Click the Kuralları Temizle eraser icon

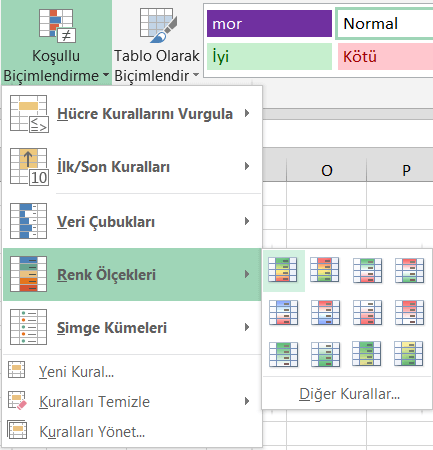tap(17, 400)
